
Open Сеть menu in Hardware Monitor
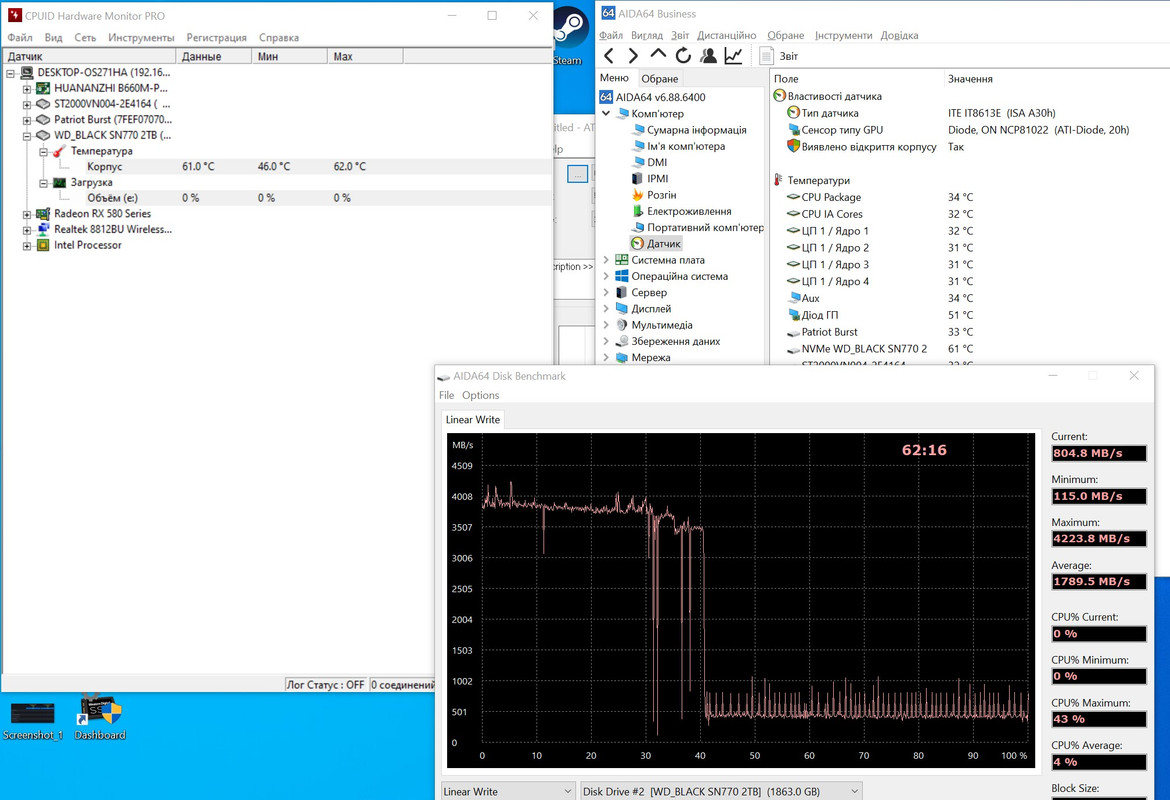pos(85,37)
